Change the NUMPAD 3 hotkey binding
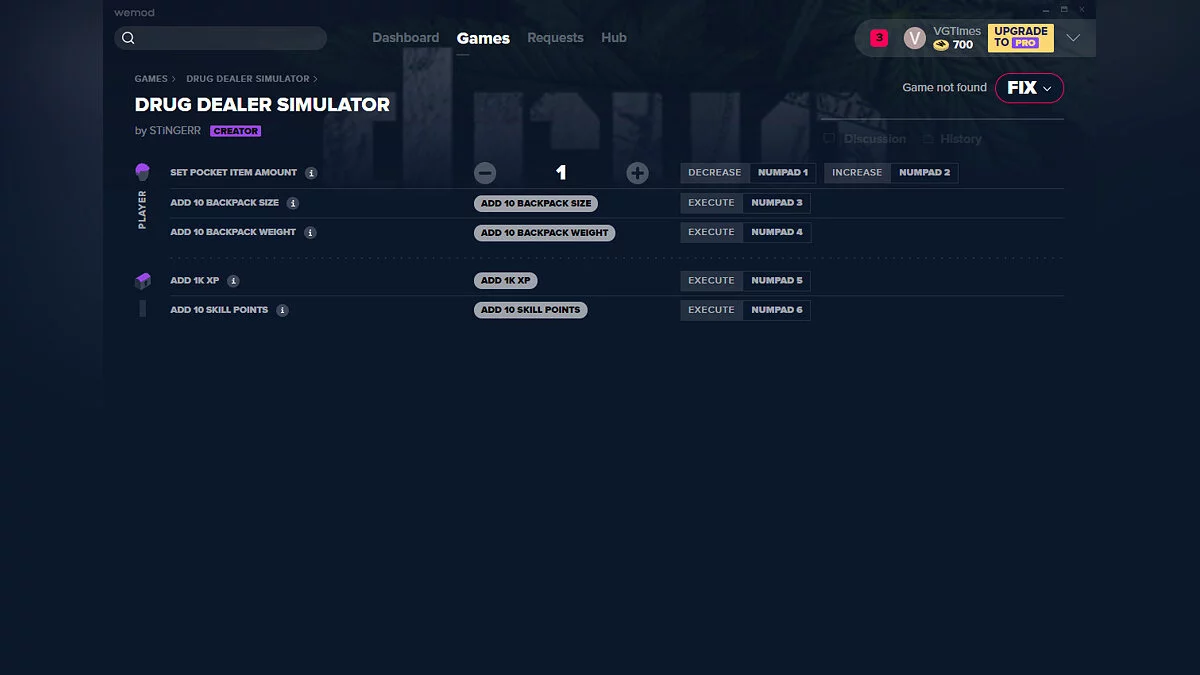Screen dimensions: 1200x675 [x=777, y=203]
